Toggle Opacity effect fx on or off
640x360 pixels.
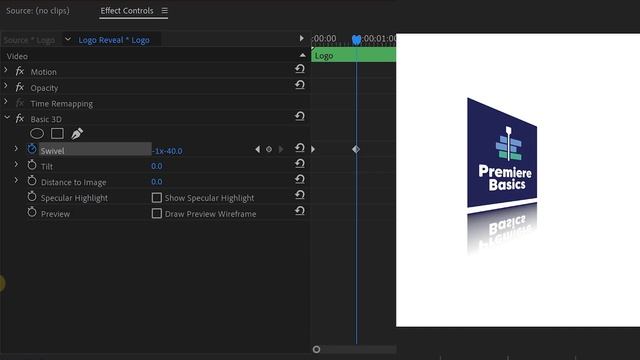(x=20, y=87)
